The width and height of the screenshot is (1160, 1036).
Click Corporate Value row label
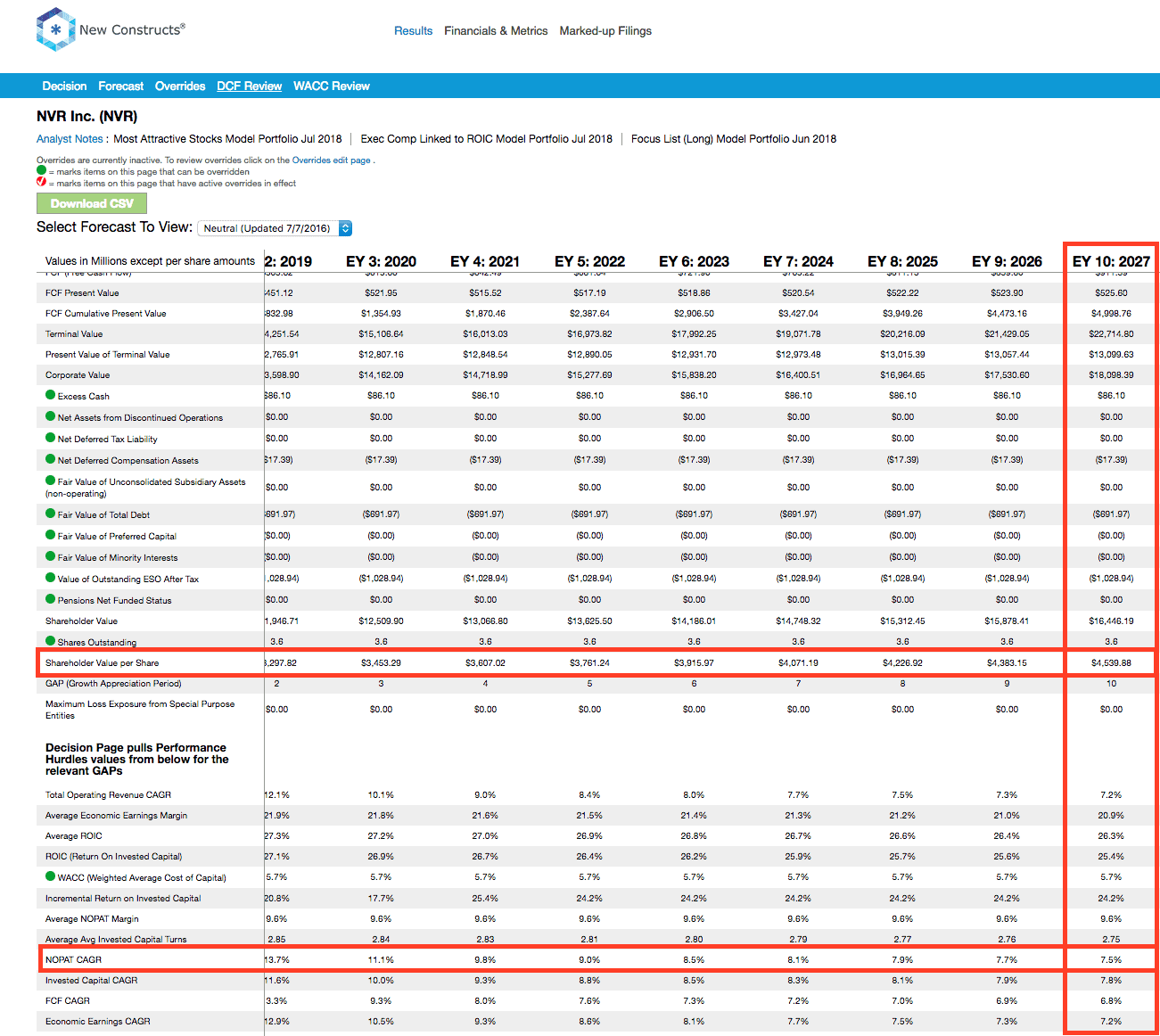[78, 374]
